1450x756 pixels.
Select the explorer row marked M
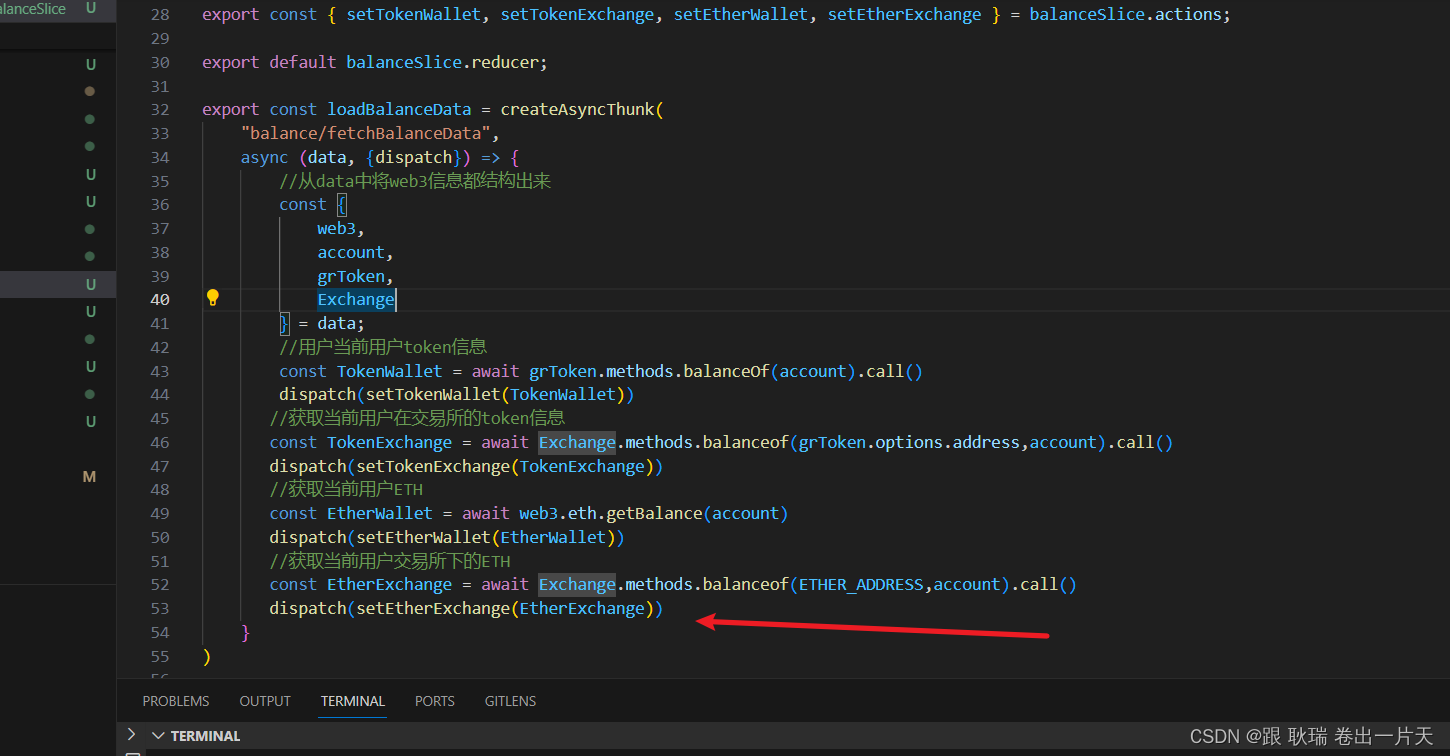pyautogui.click(x=58, y=477)
